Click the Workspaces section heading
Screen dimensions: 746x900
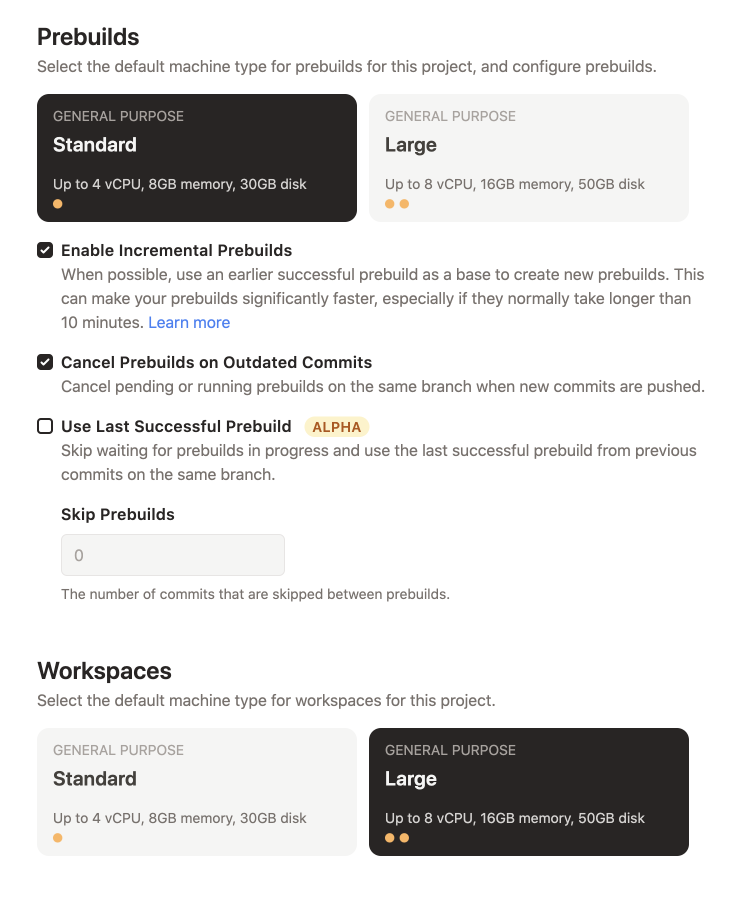[103, 671]
